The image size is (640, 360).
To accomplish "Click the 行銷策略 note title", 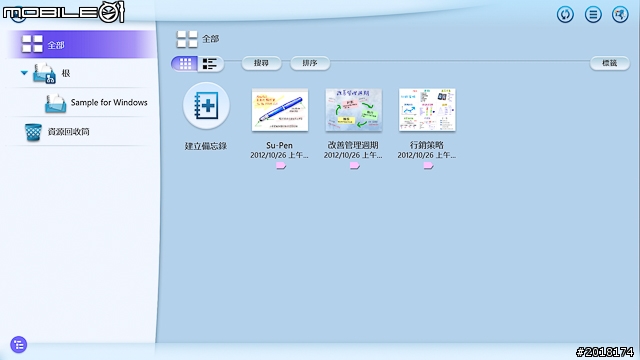I will point(427,145).
